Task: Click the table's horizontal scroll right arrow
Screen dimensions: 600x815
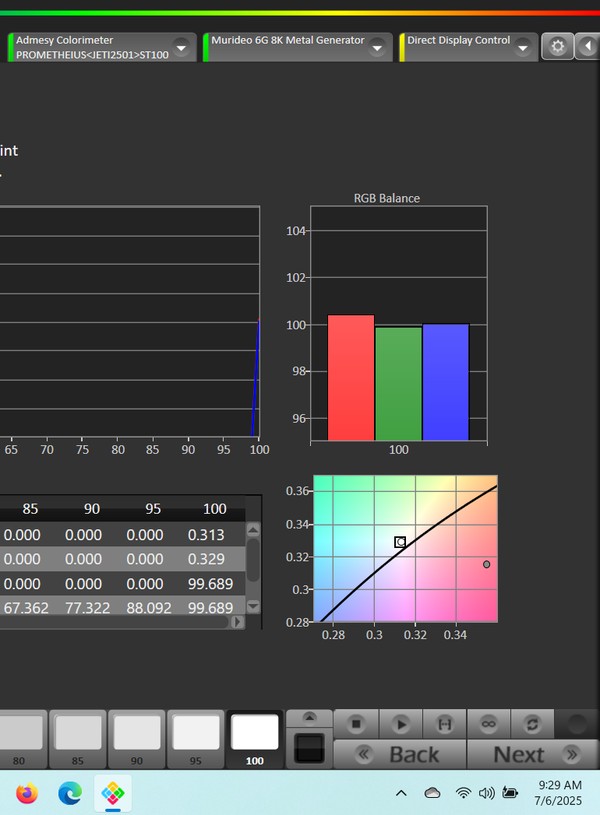Action: click(x=238, y=622)
